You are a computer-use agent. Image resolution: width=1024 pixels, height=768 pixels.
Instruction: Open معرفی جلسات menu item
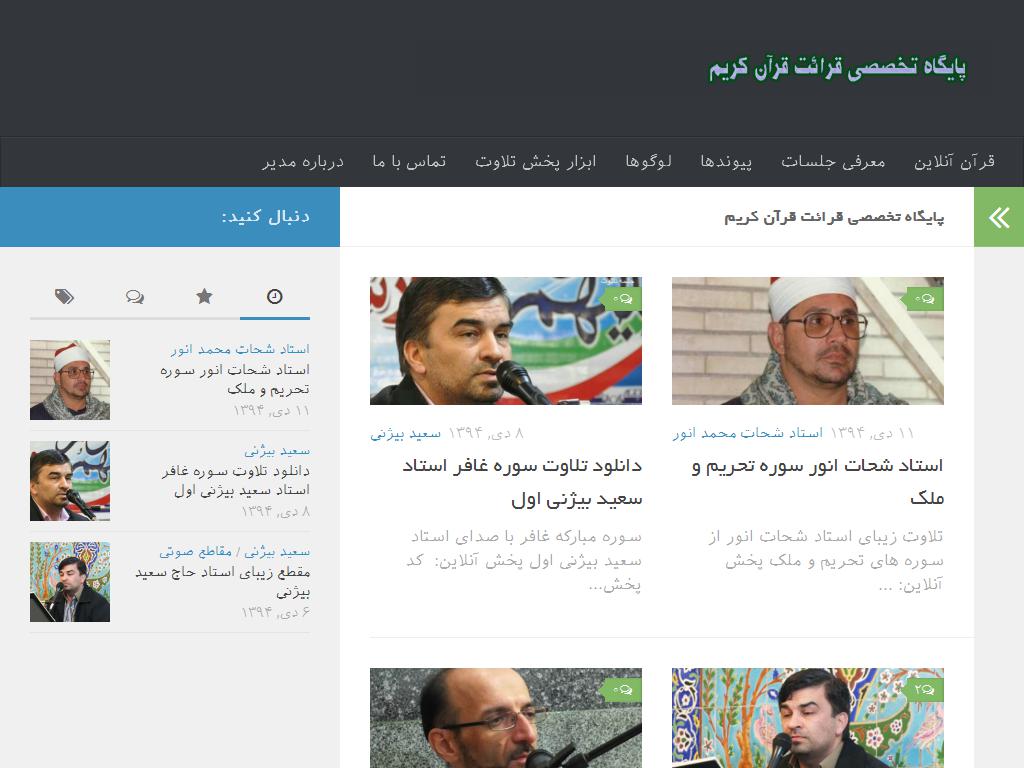click(833, 161)
